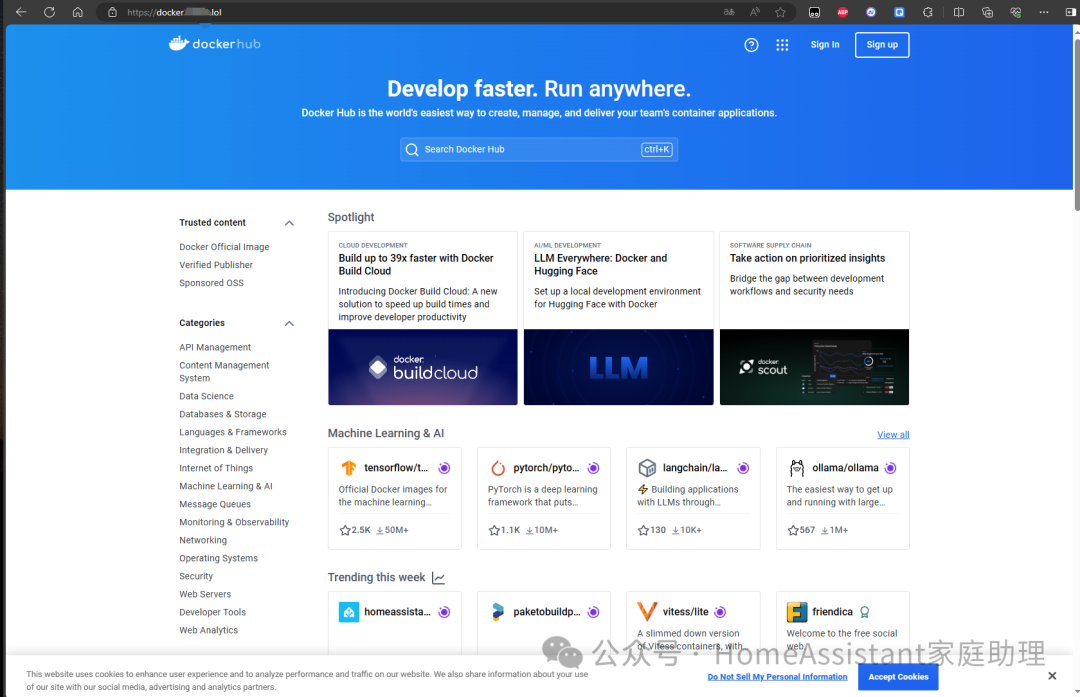Focus the Search Docker Hub field
This screenshot has height=697, width=1080.
[539, 149]
